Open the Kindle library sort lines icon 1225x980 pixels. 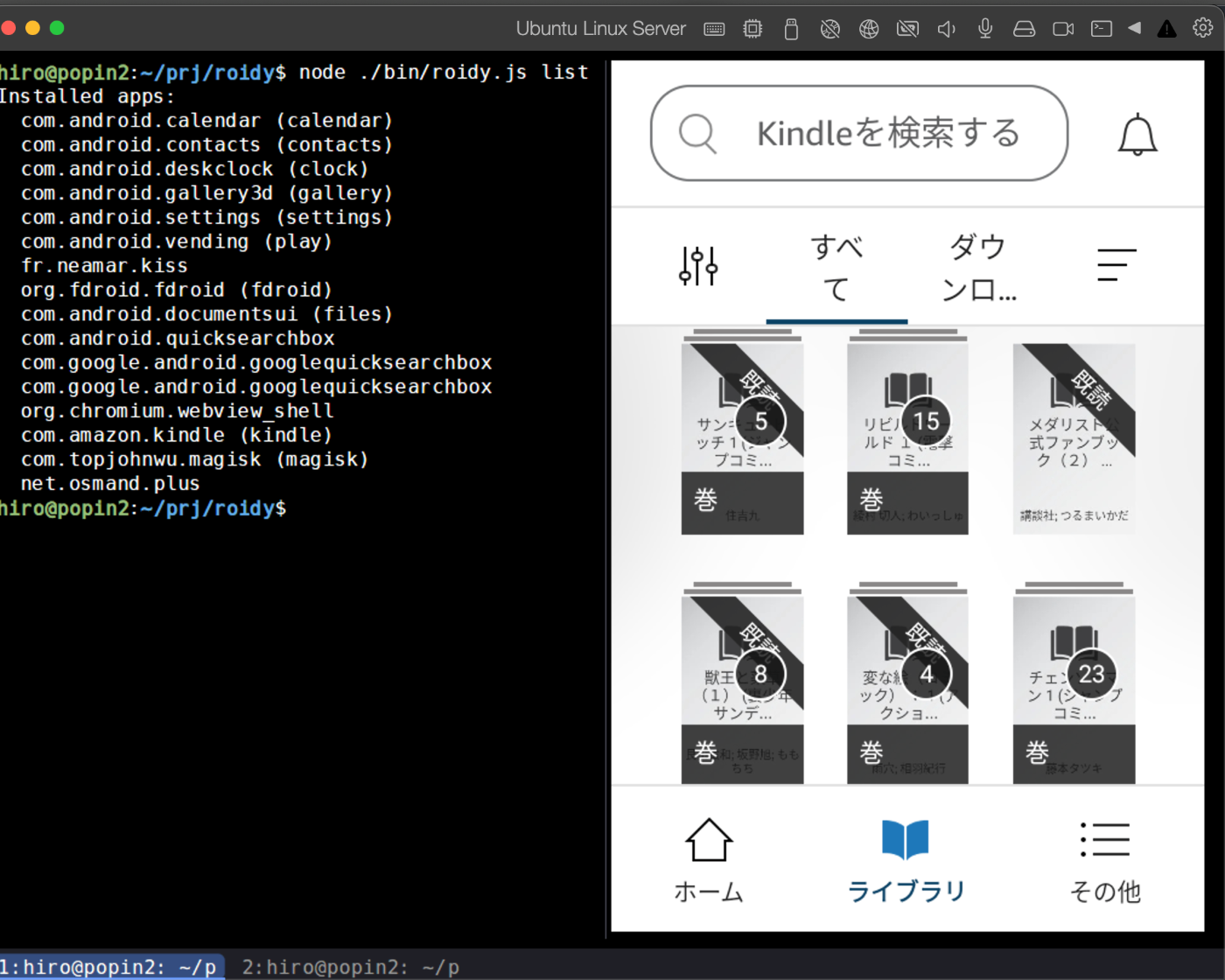1116,265
